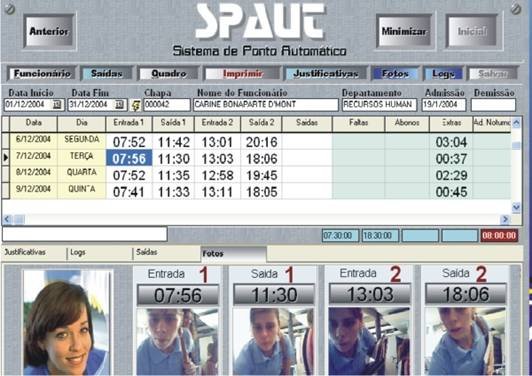Click the row pointer arrow for 7/12/2004
The height and width of the screenshot is (376, 532).
(5, 158)
